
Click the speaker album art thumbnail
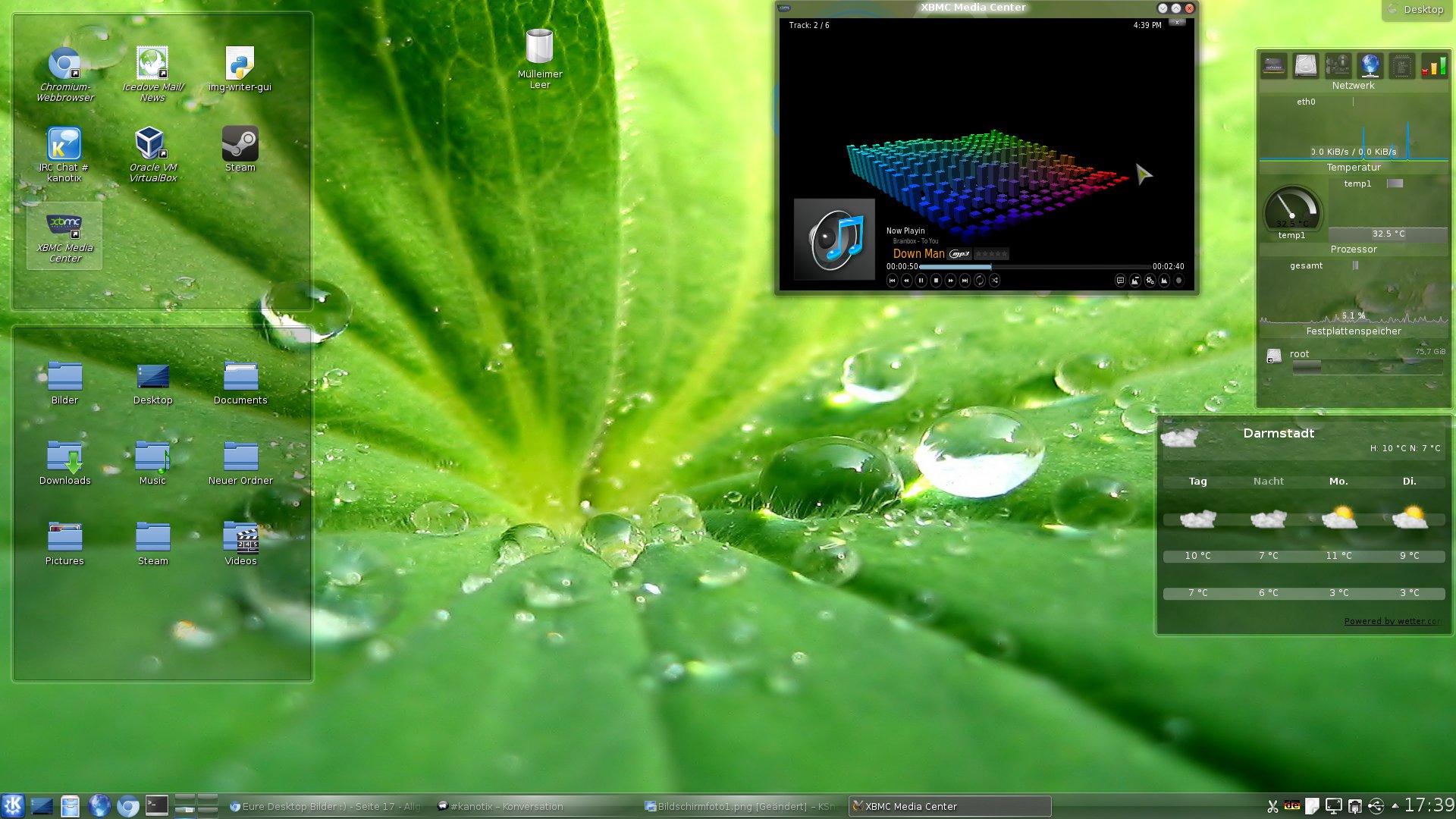coord(834,240)
